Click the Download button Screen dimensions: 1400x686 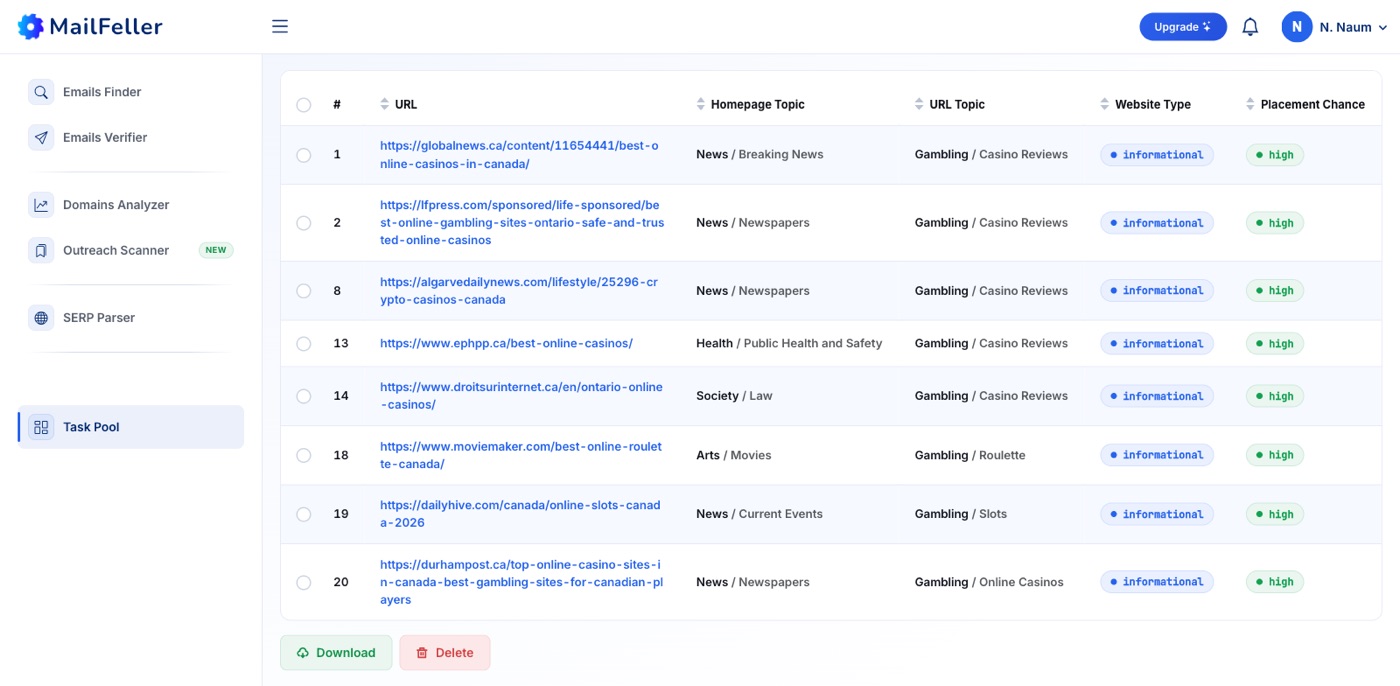[x=336, y=653]
